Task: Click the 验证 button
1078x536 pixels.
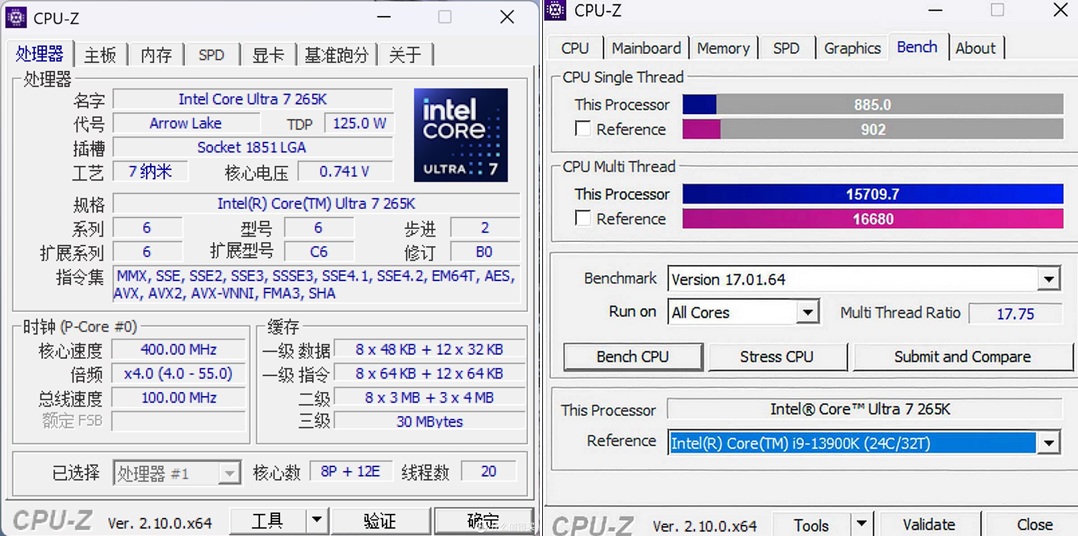Action: [x=380, y=522]
